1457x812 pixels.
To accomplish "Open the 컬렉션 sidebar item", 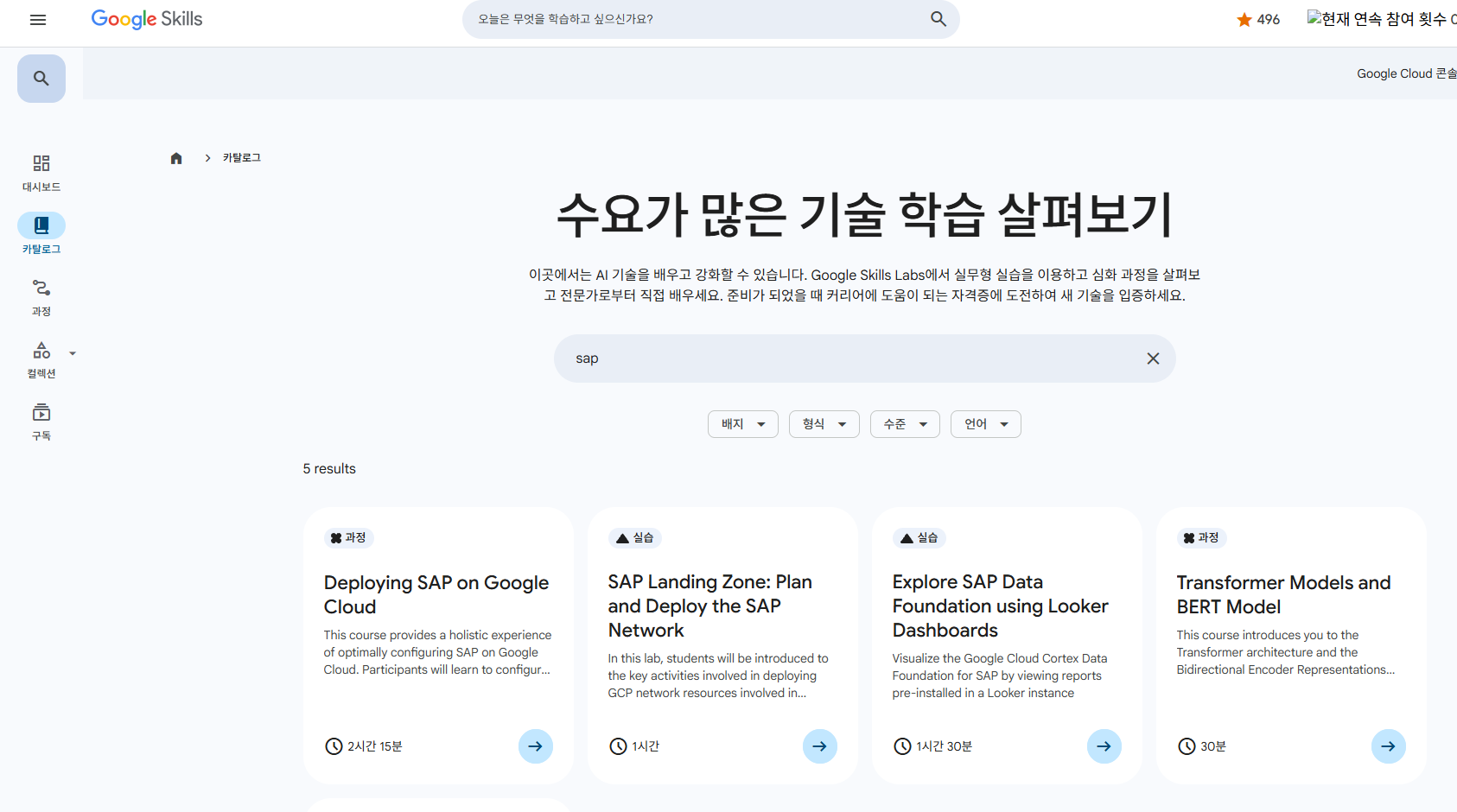I will [x=41, y=359].
